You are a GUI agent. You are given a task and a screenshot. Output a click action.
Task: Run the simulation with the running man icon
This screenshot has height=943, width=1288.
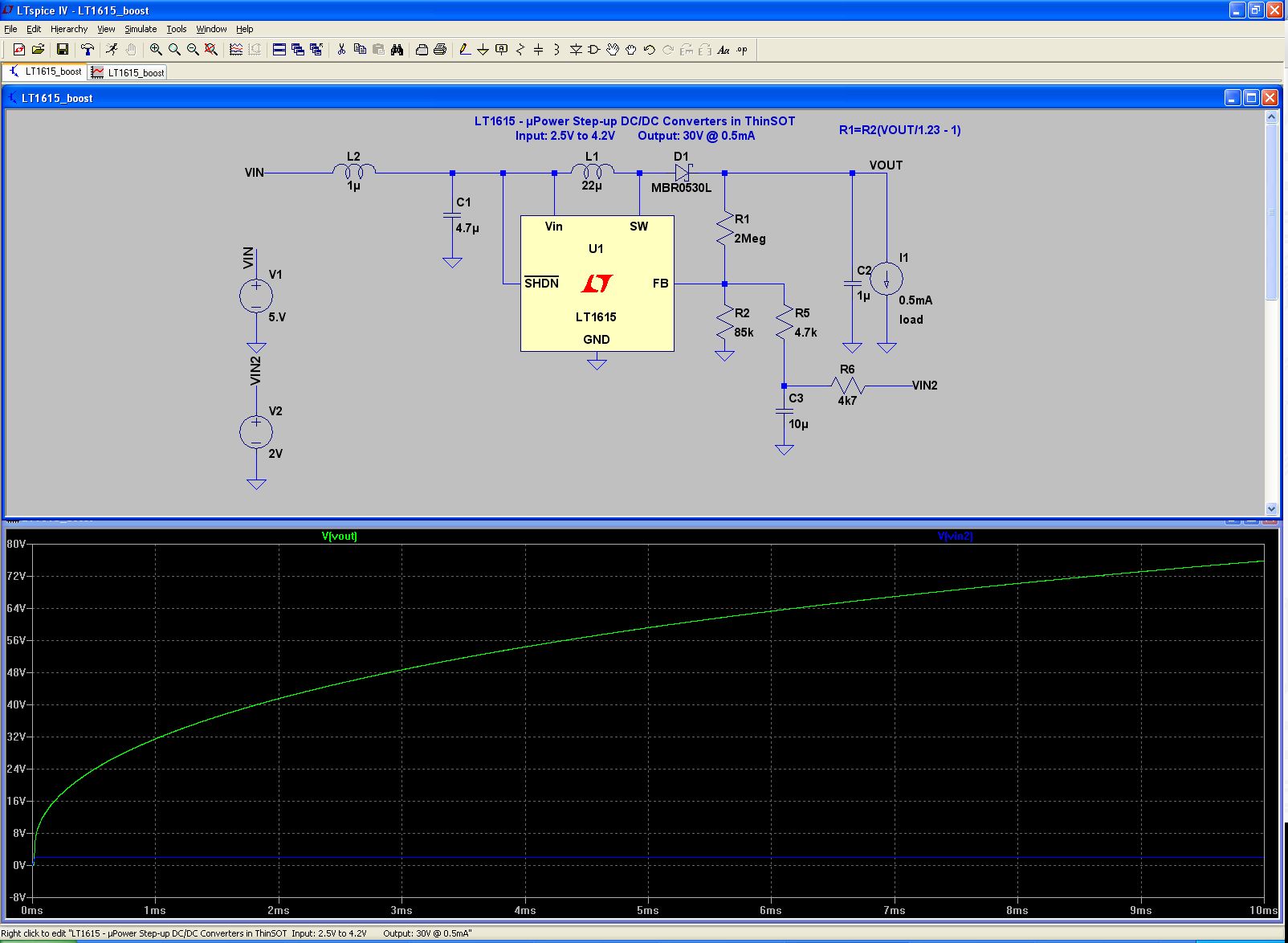112,50
